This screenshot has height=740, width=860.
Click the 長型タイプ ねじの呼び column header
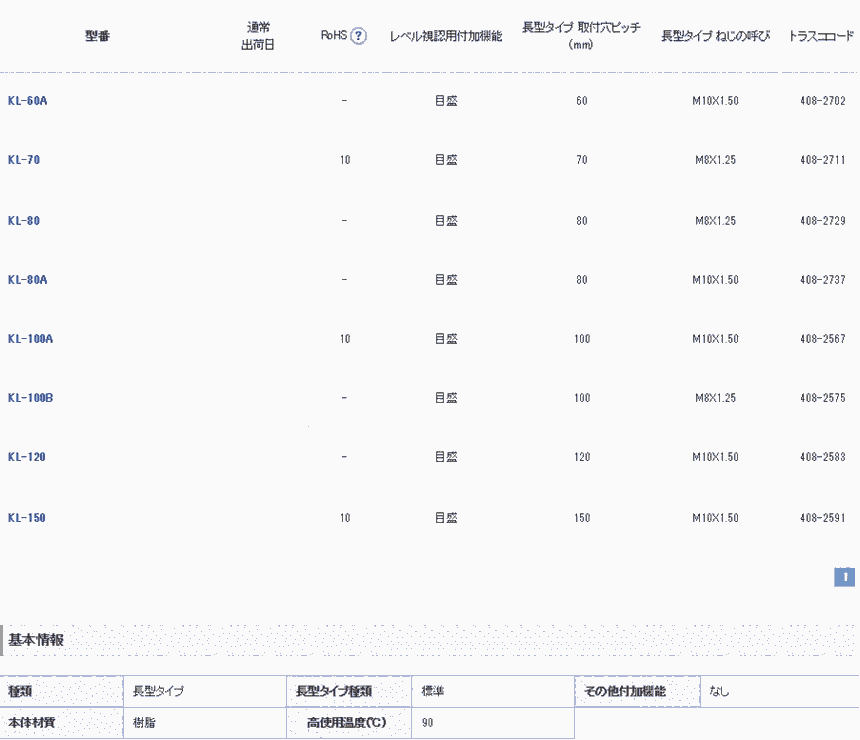coord(715,36)
